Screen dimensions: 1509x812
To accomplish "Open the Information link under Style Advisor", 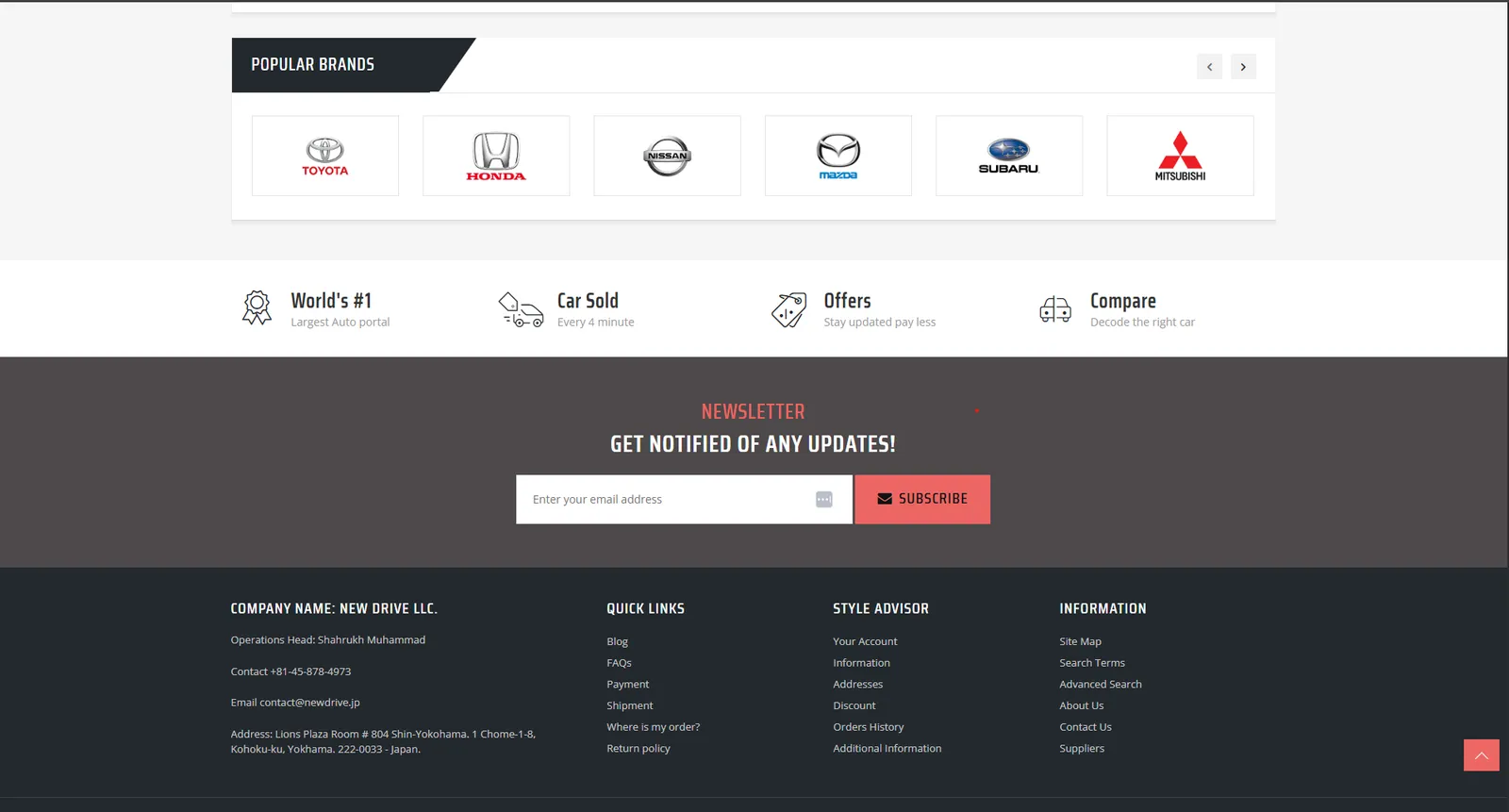I will 861,663.
